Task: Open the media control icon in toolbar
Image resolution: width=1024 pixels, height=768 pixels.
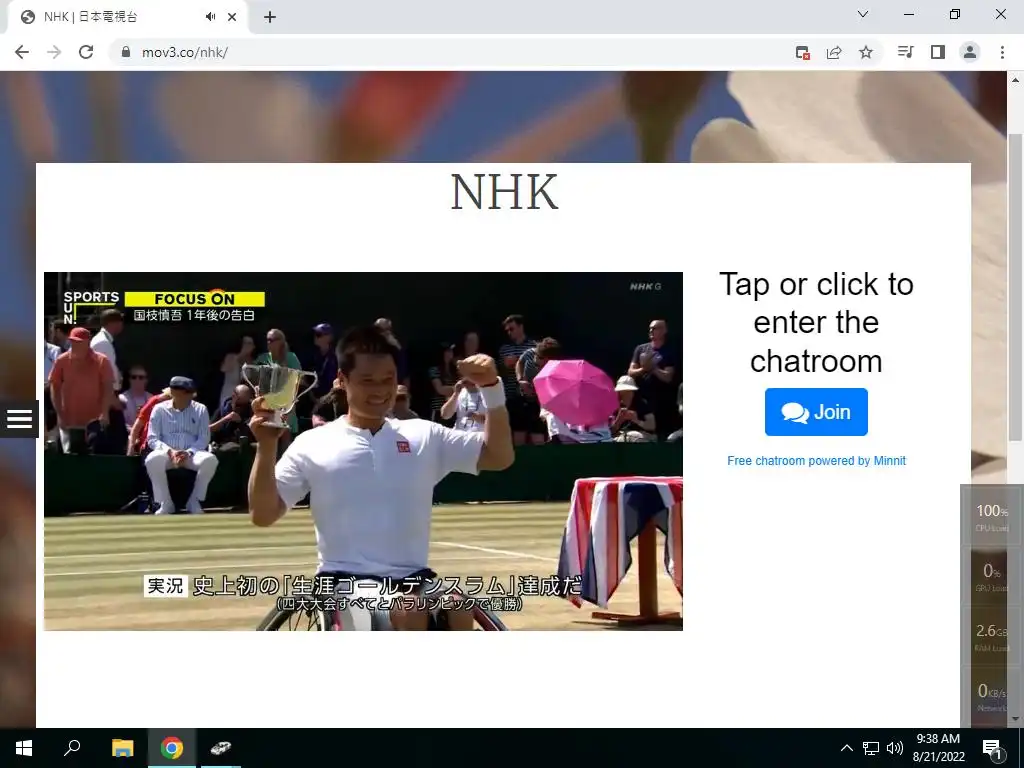Action: [906, 52]
